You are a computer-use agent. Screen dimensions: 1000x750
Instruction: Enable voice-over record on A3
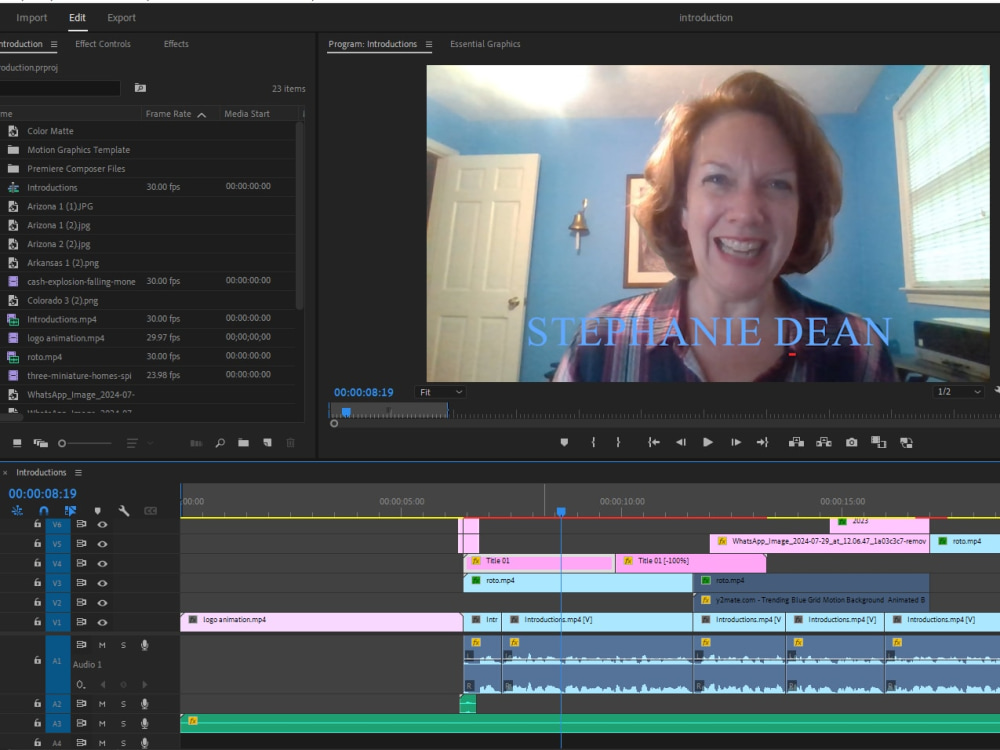pos(145,723)
